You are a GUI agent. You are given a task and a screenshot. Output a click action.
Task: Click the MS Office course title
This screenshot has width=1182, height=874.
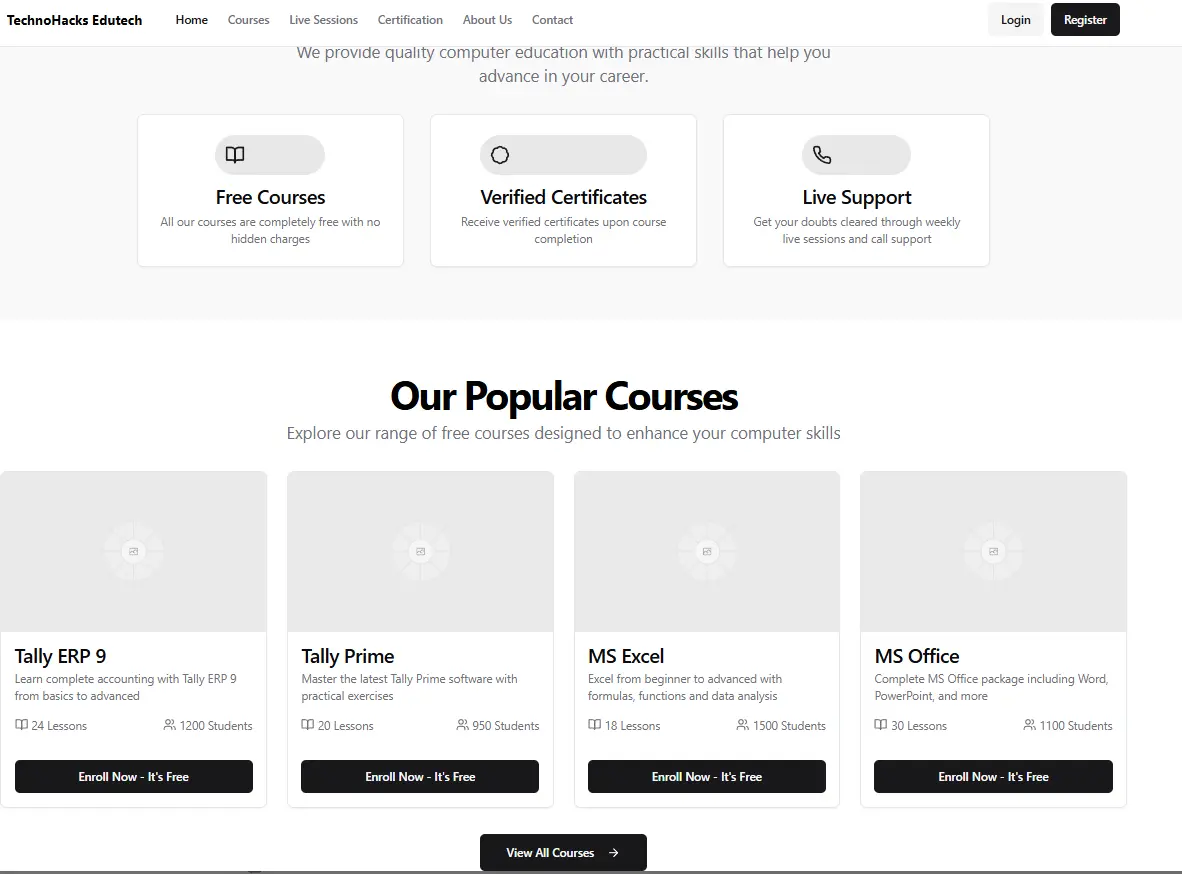(x=917, y=656)
